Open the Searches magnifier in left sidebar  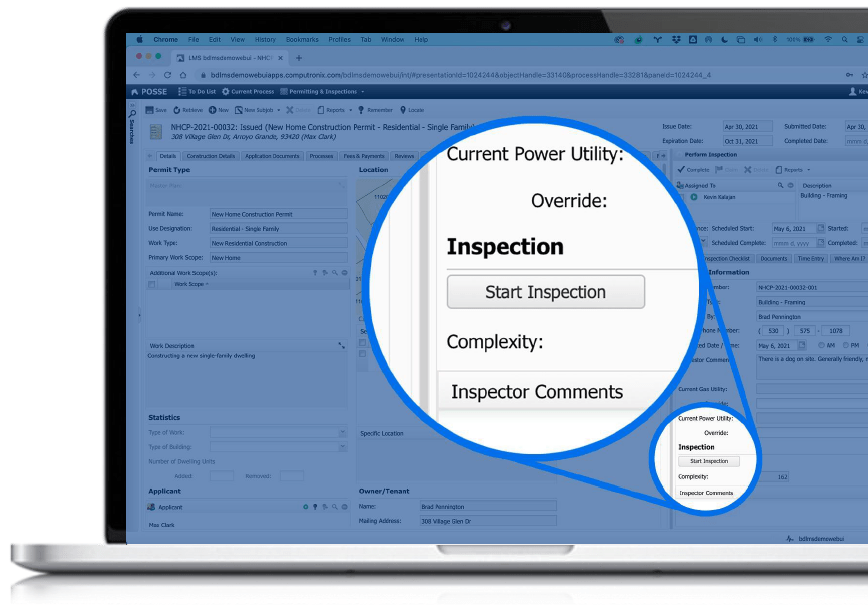coord(132,113)
